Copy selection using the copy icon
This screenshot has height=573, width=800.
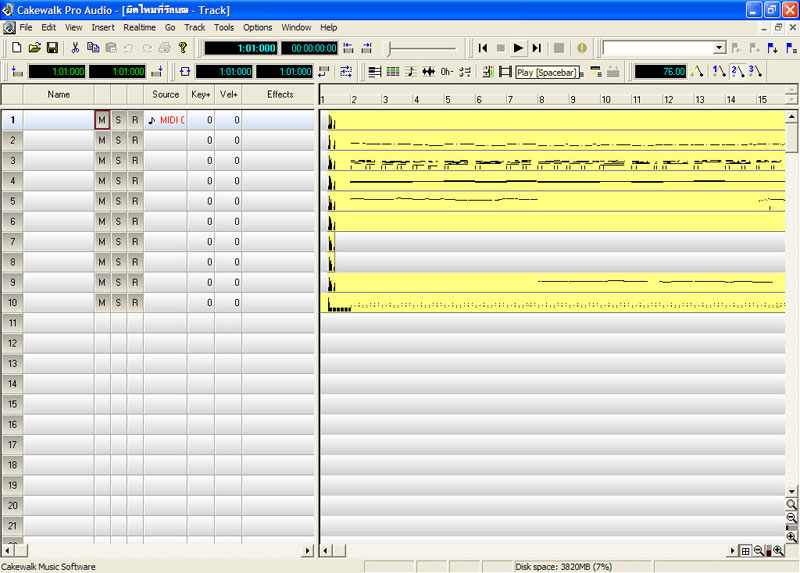(x=93, y=48)
